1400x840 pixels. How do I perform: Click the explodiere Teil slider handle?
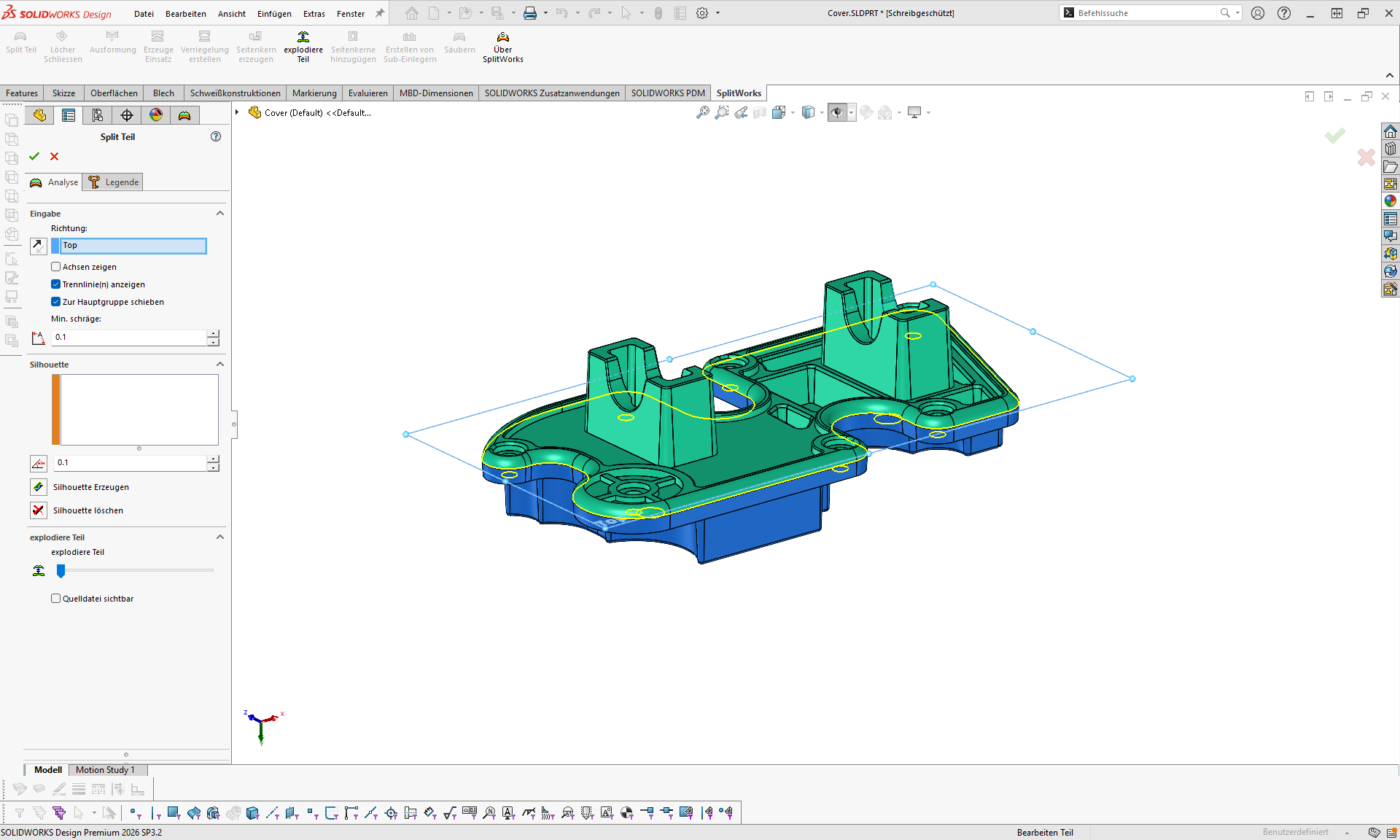(61, 571)
